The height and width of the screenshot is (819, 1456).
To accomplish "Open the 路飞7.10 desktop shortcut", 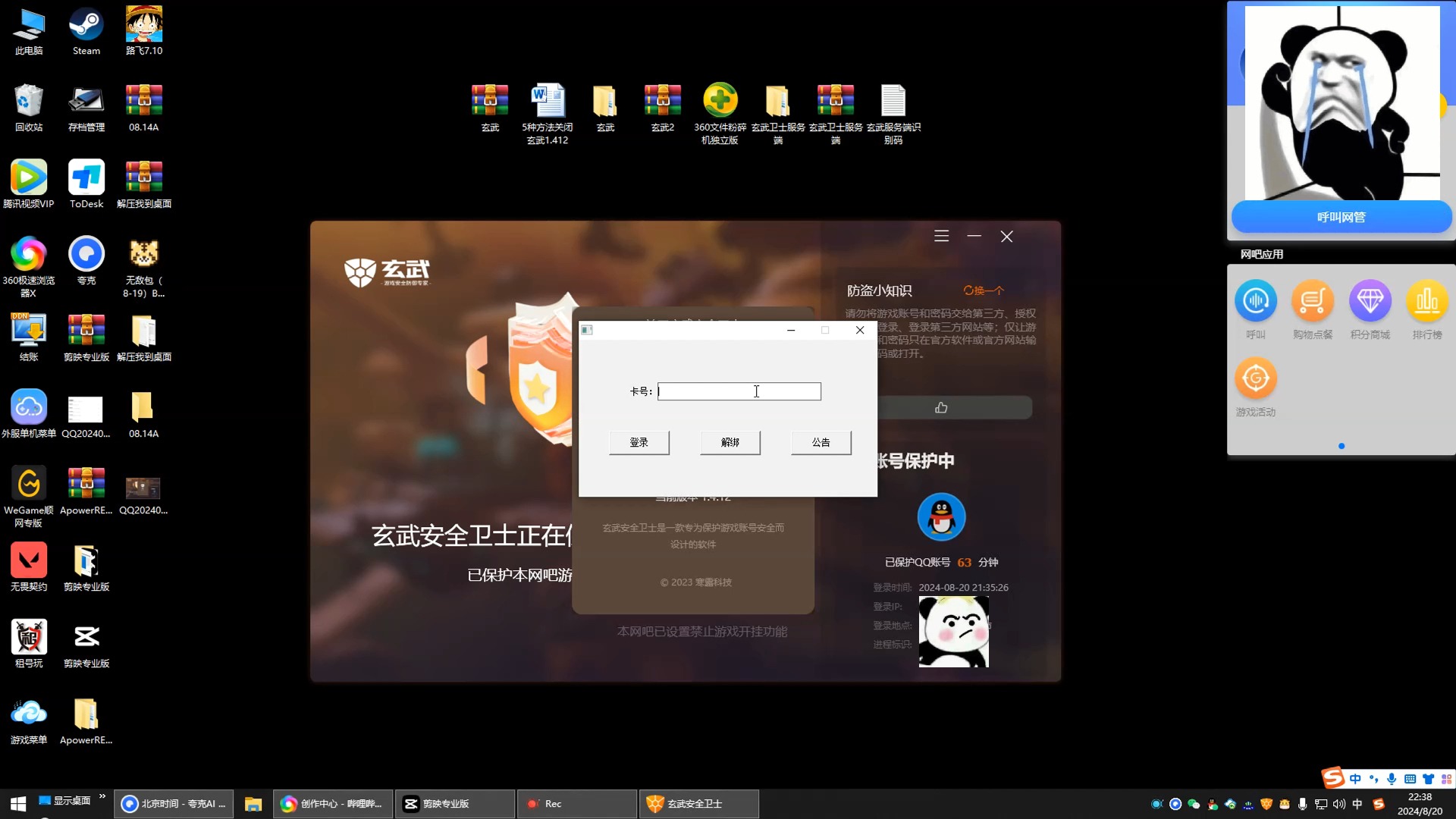I will click(144, 32).
